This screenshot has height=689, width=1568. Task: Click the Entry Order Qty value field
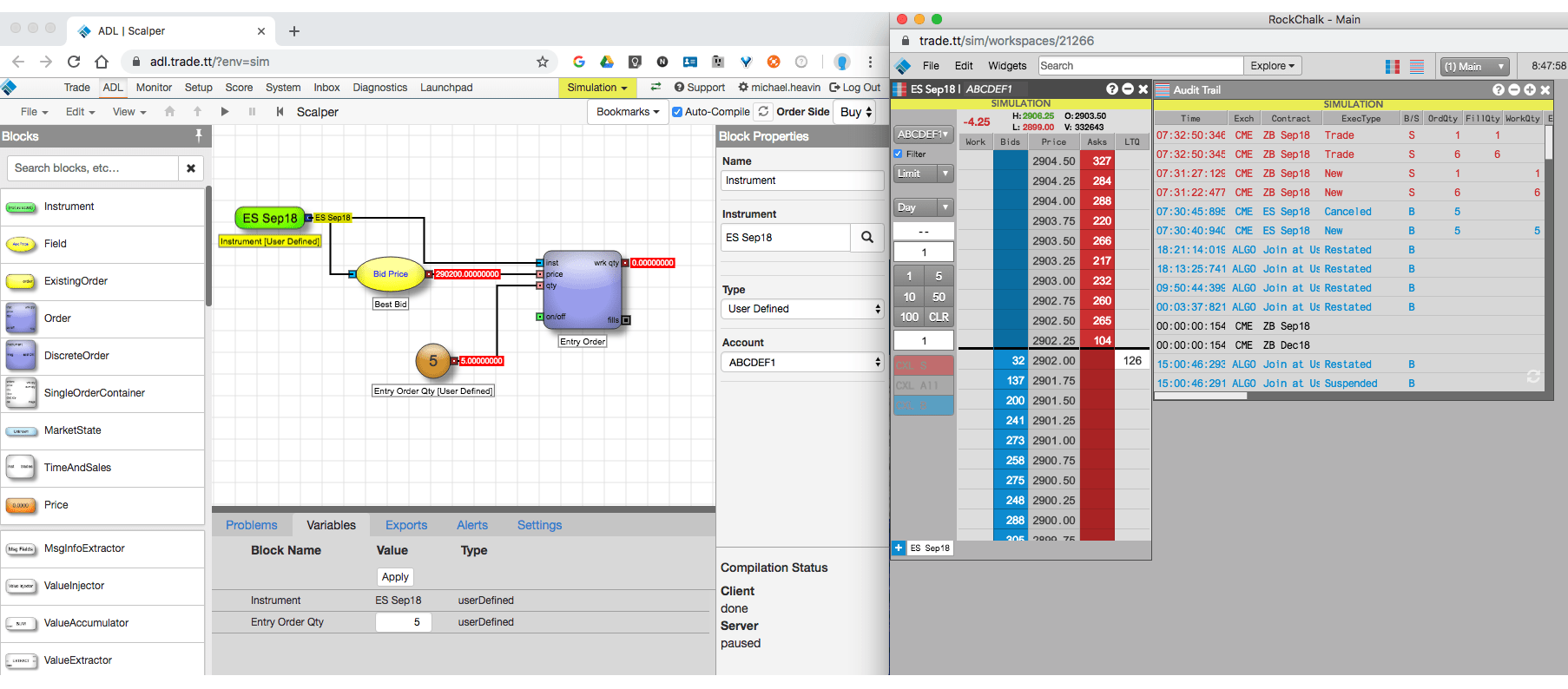[404, 622]
